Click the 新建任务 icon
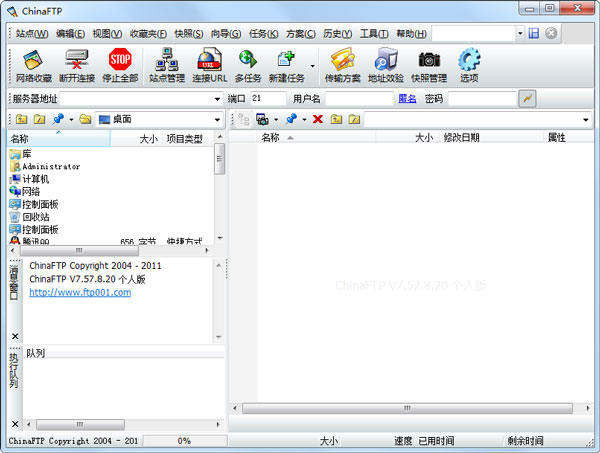The height and width of the screenshot is (453, 600). (x=287, y=65)
